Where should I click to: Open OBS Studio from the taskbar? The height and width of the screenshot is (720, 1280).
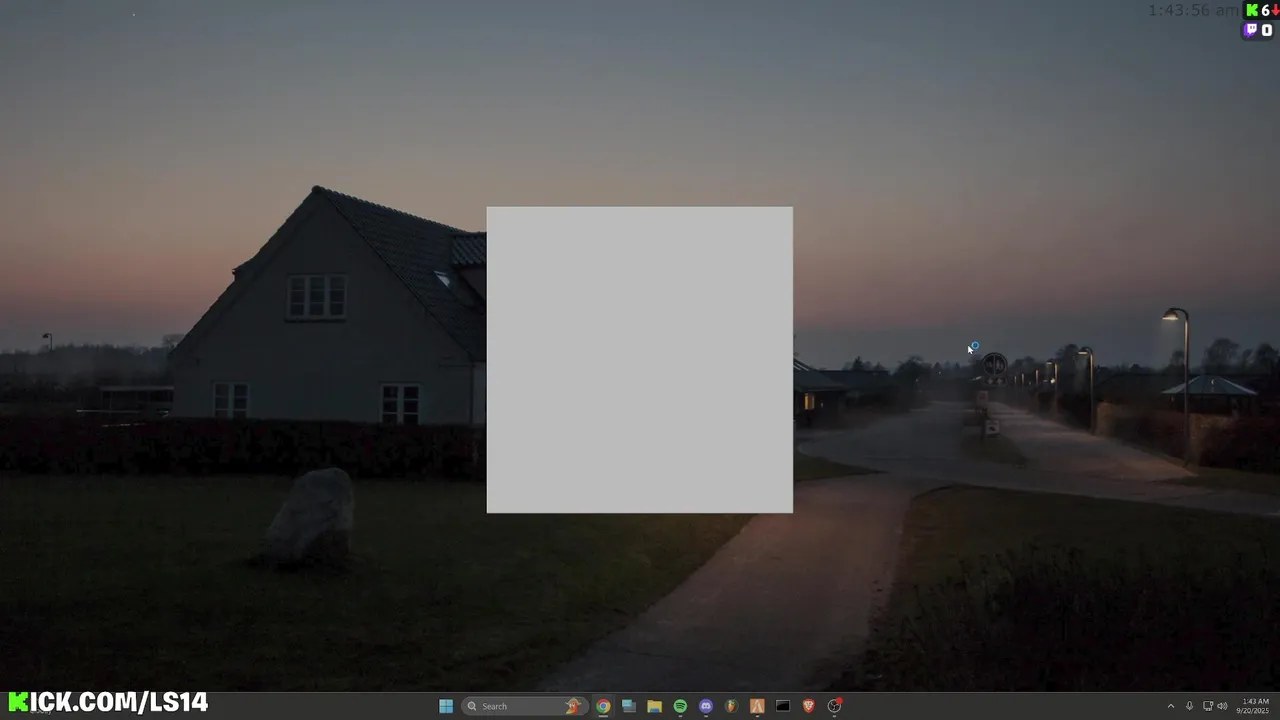click(x=834, y=706)
